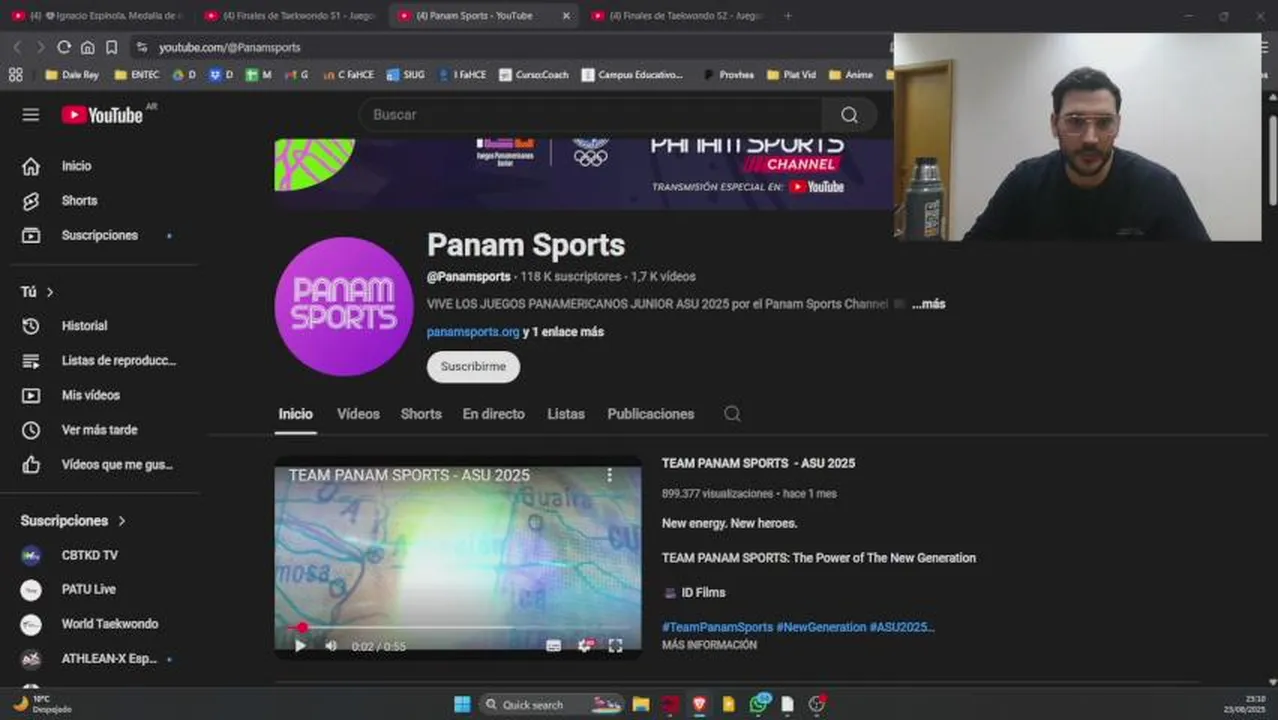Expand the channel description with ...más
Viewport: 1278px width, 720px height.
click(x=928, y=304)
